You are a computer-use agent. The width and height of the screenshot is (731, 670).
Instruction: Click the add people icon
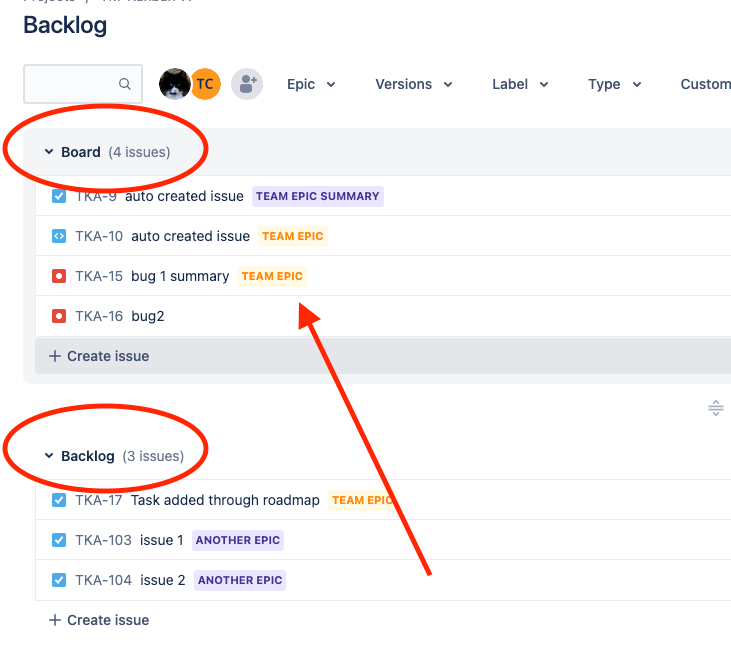247,84
